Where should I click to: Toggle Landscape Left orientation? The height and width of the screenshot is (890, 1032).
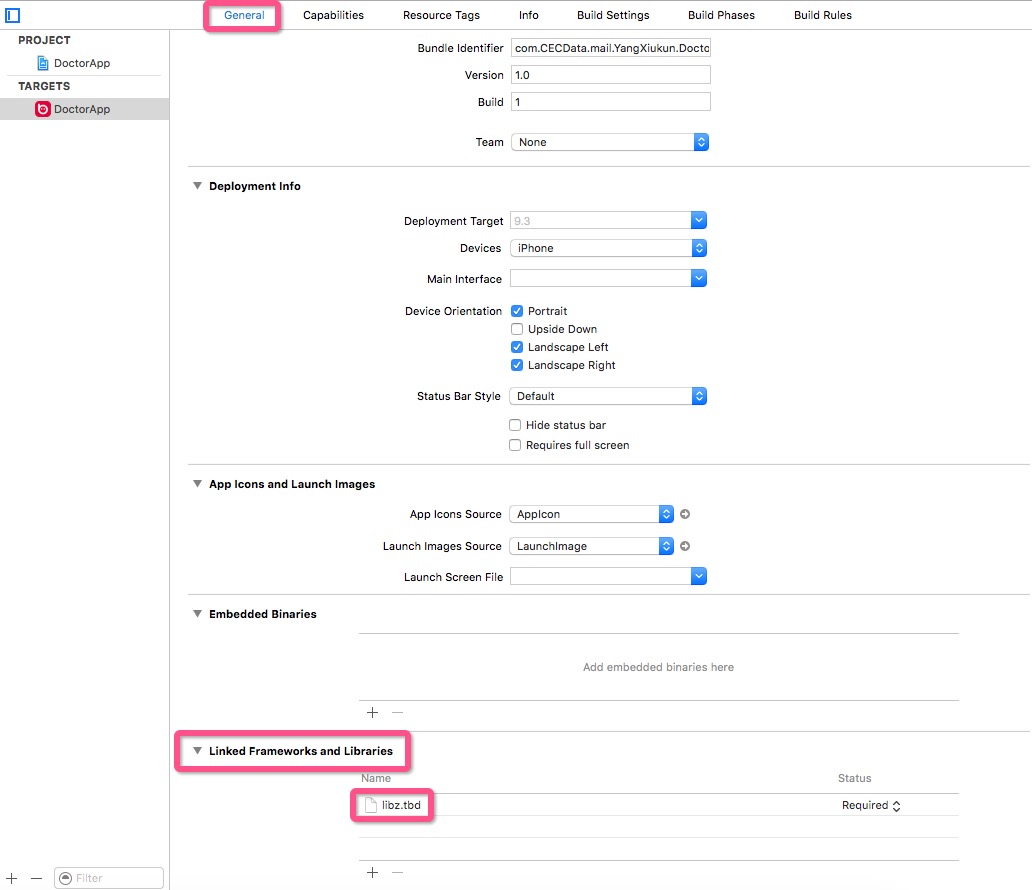517,347
